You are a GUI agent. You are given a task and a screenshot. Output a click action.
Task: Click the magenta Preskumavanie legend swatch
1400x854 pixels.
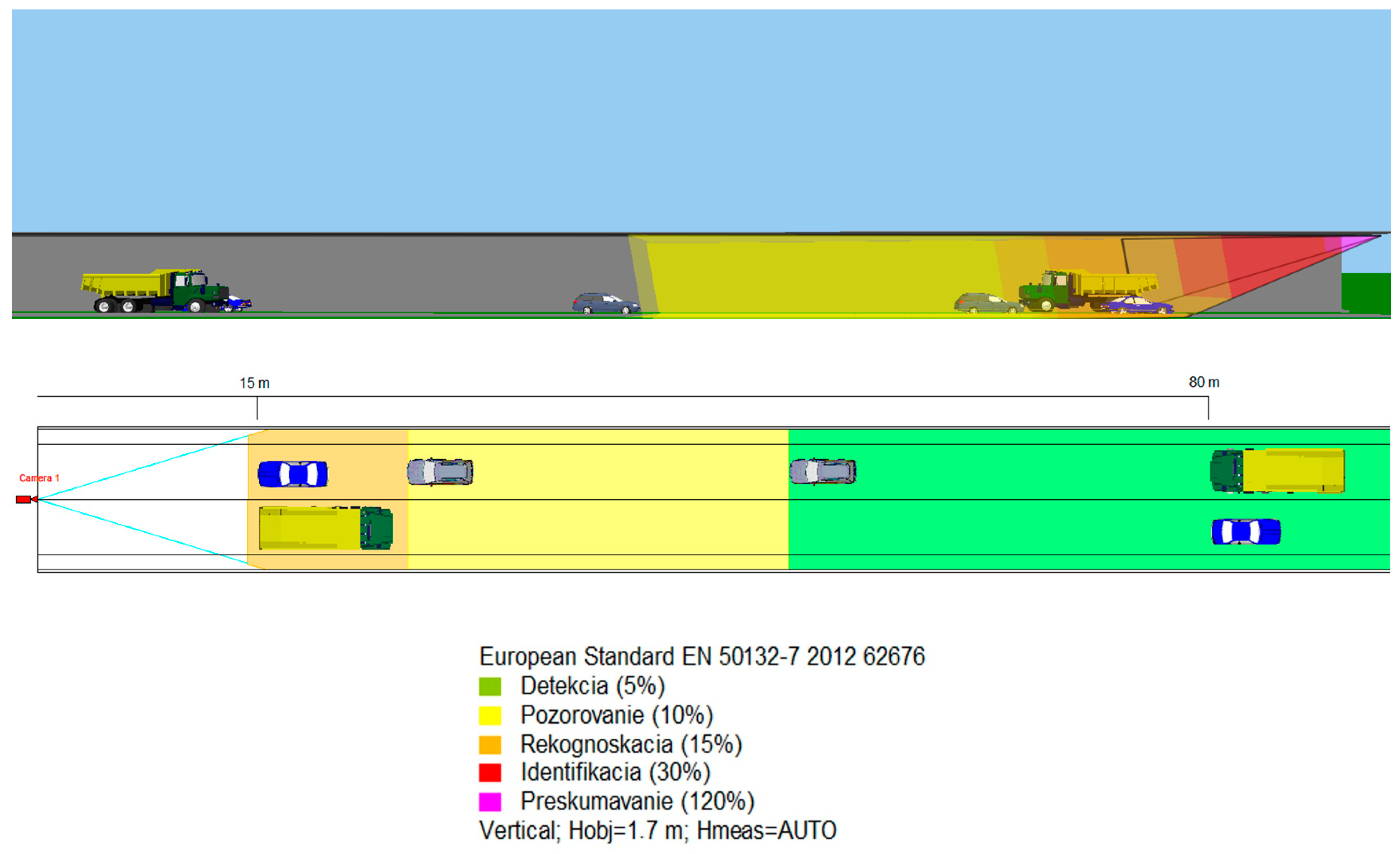(490, 802)
